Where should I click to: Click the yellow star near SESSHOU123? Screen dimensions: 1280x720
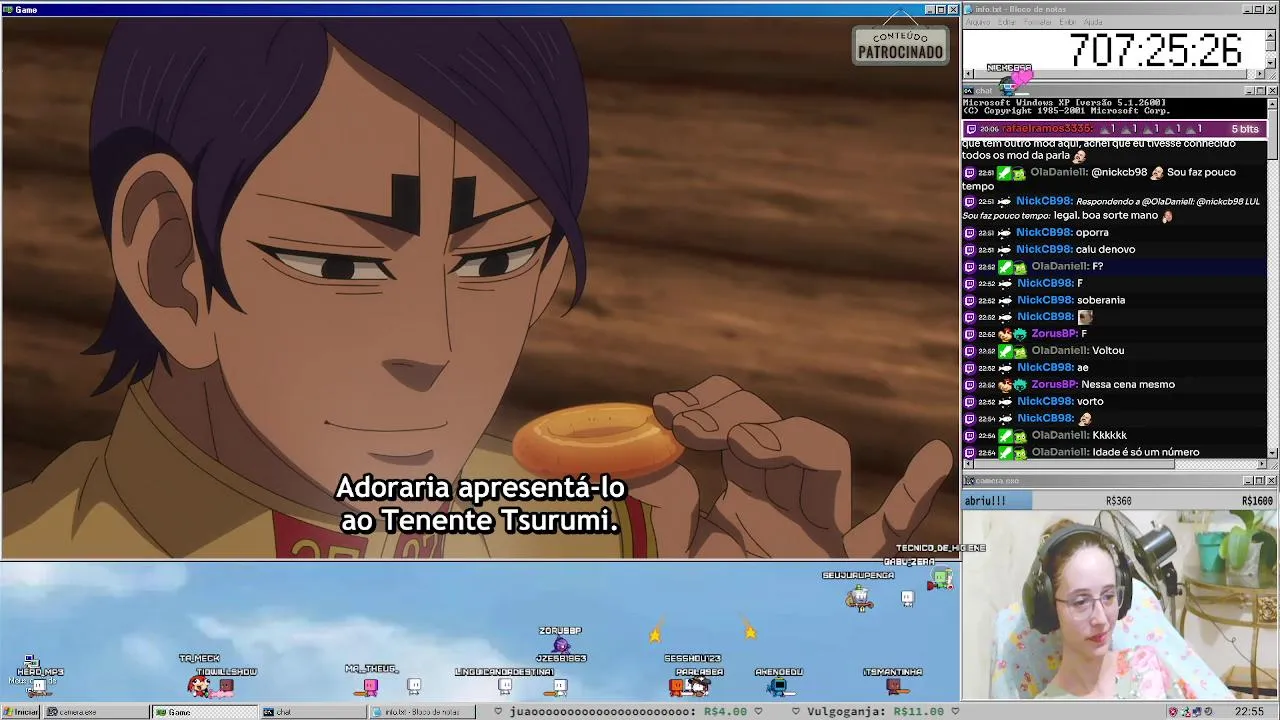tap(656, 634)
